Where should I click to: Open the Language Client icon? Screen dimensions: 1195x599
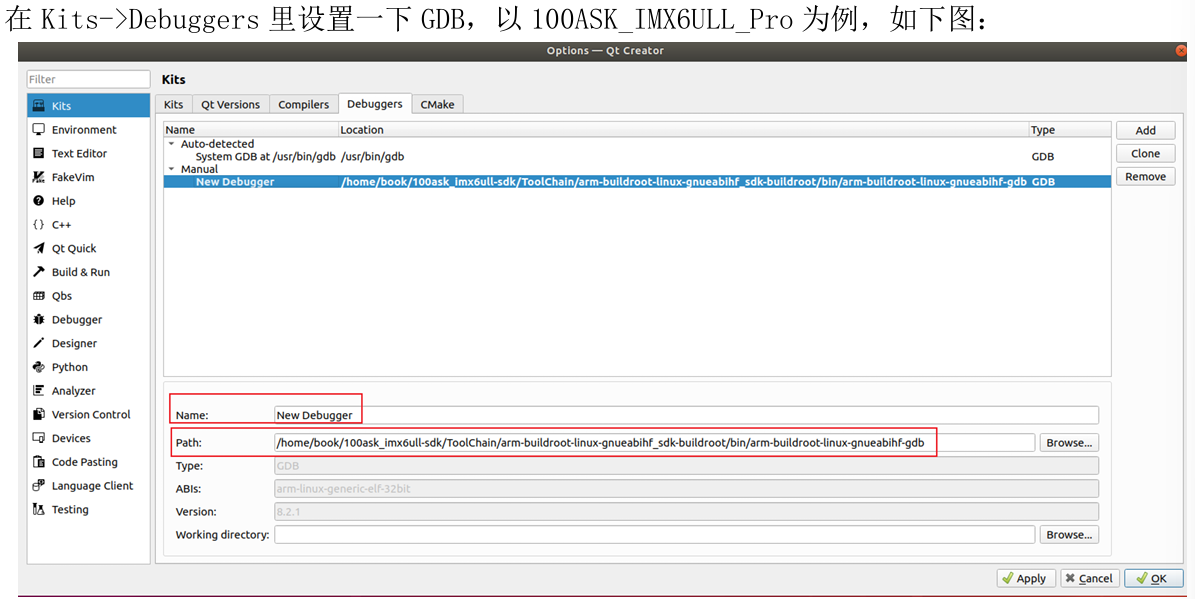[39, 485]
